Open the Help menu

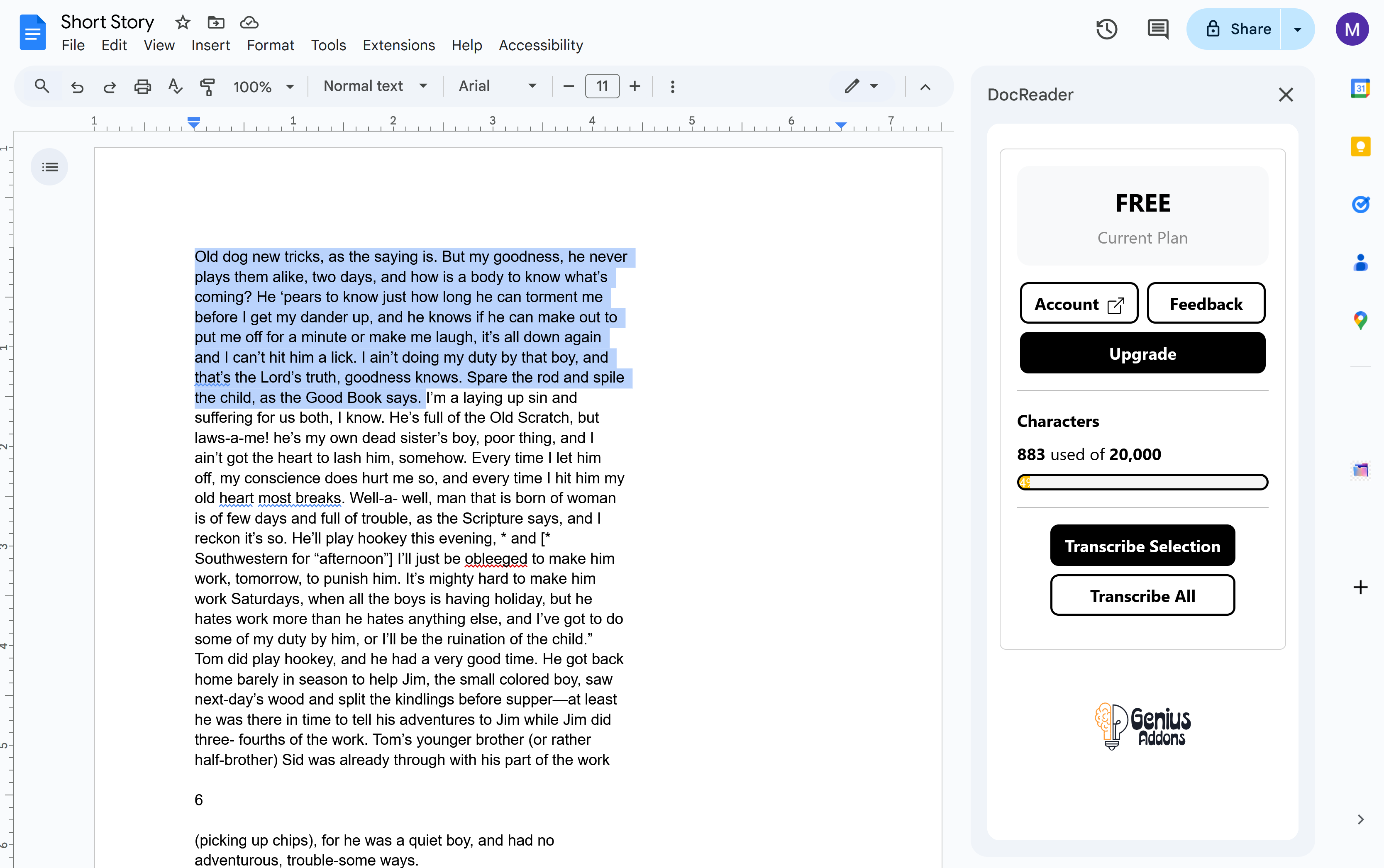click(x=467, y=45)
